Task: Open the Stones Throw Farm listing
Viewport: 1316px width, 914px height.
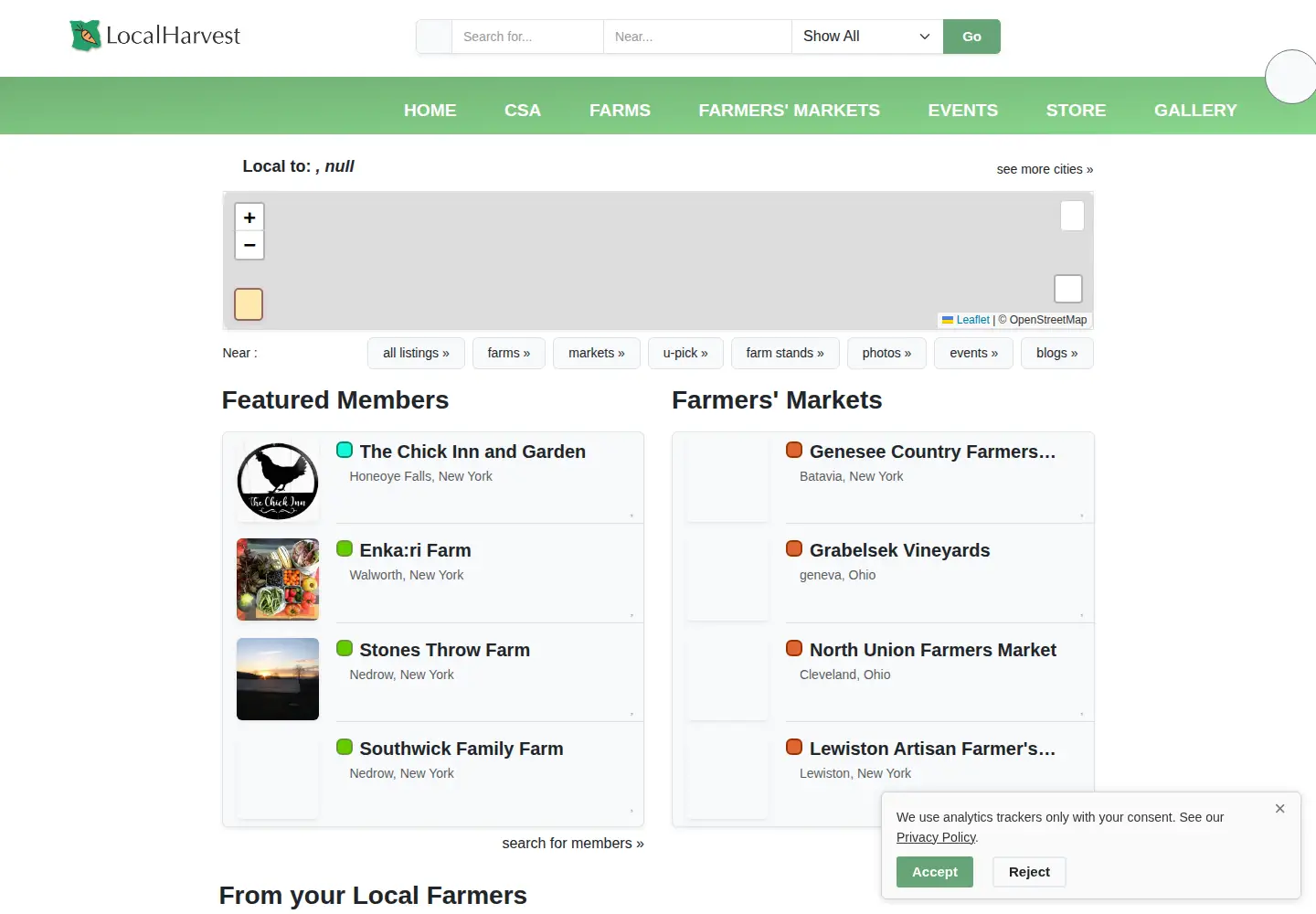Action: point(444,650)
